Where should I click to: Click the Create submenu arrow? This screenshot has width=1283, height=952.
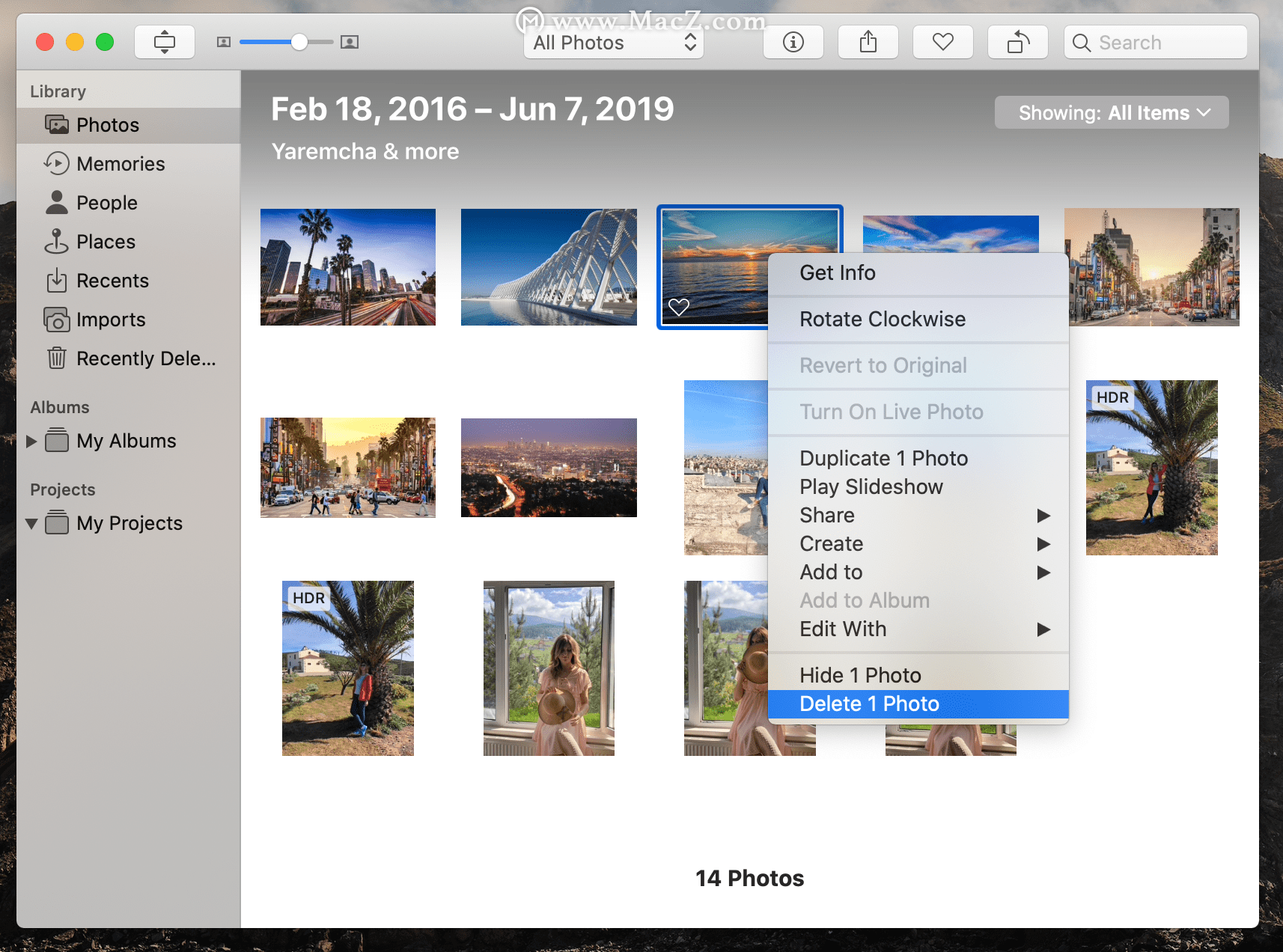pyautogui.click(x=1043, y=544)
